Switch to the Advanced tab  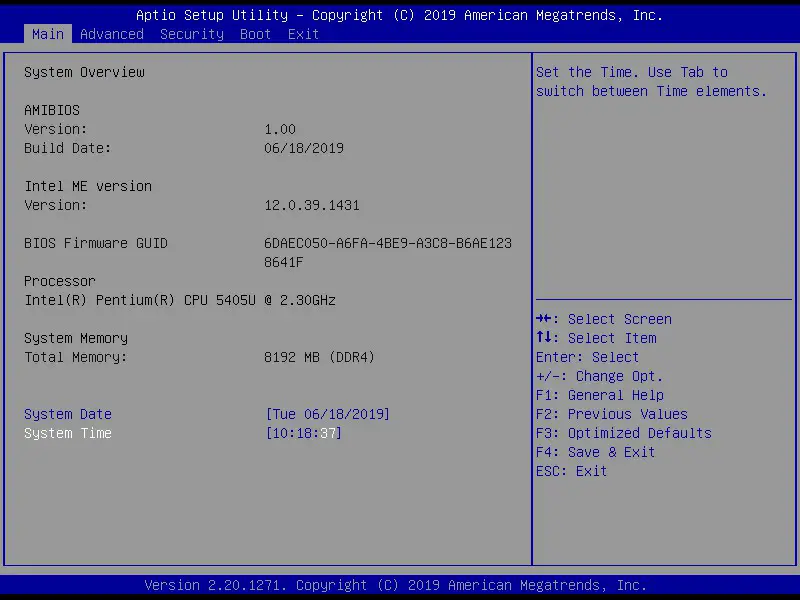click(111, 33)
